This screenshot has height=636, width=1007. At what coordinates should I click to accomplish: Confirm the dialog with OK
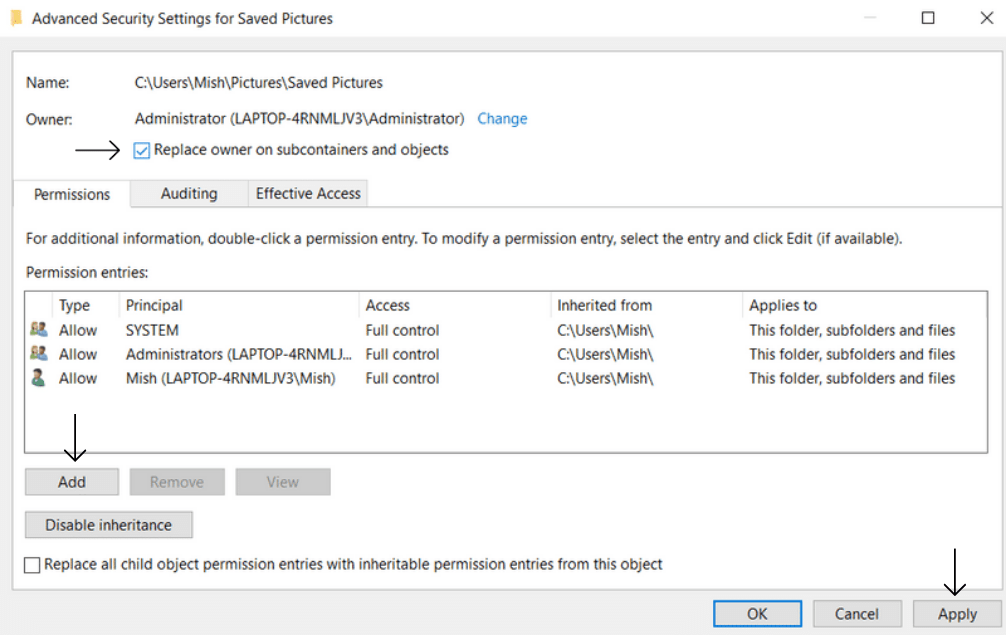pos(757,614)
